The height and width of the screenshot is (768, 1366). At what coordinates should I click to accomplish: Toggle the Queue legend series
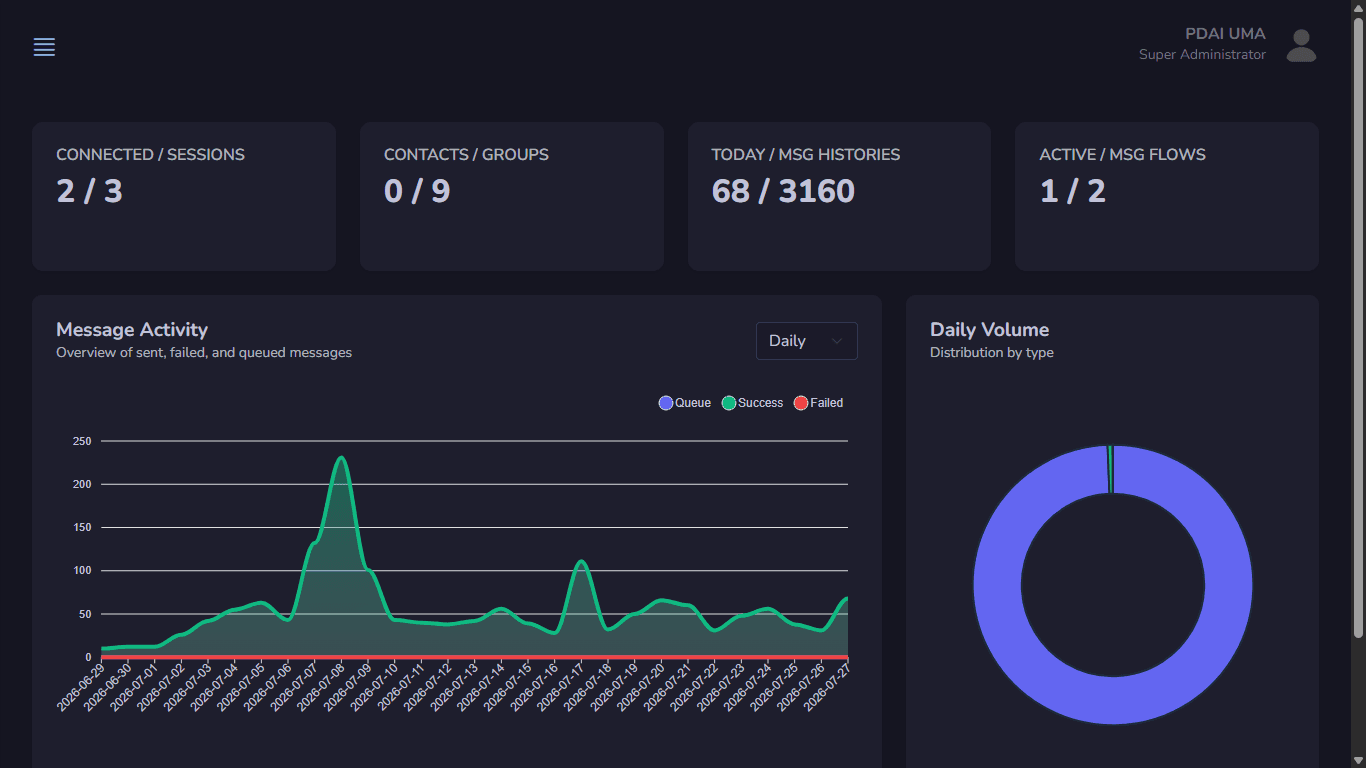[x=685, y=403]
